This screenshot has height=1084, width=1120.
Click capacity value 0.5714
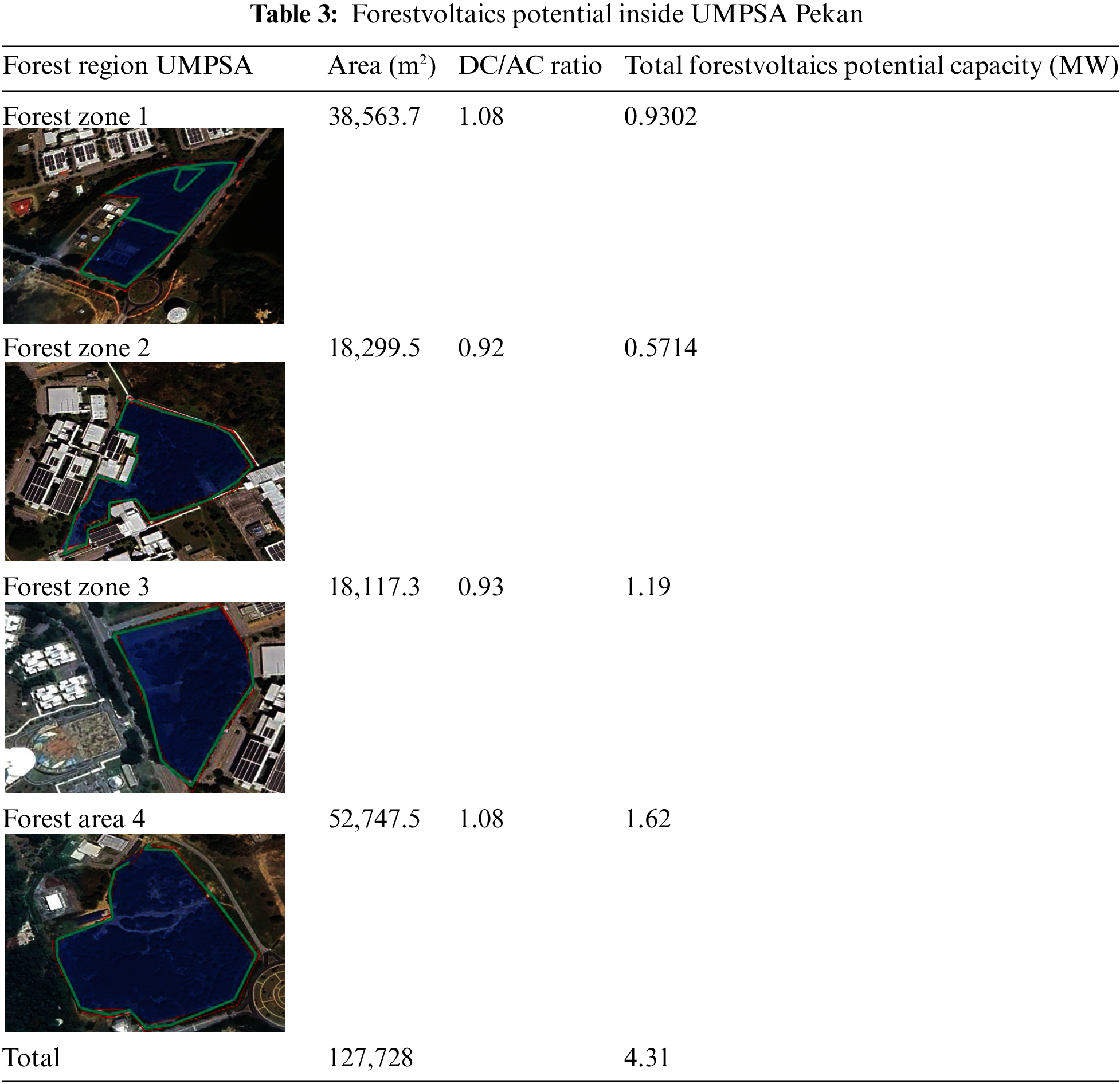660,348
